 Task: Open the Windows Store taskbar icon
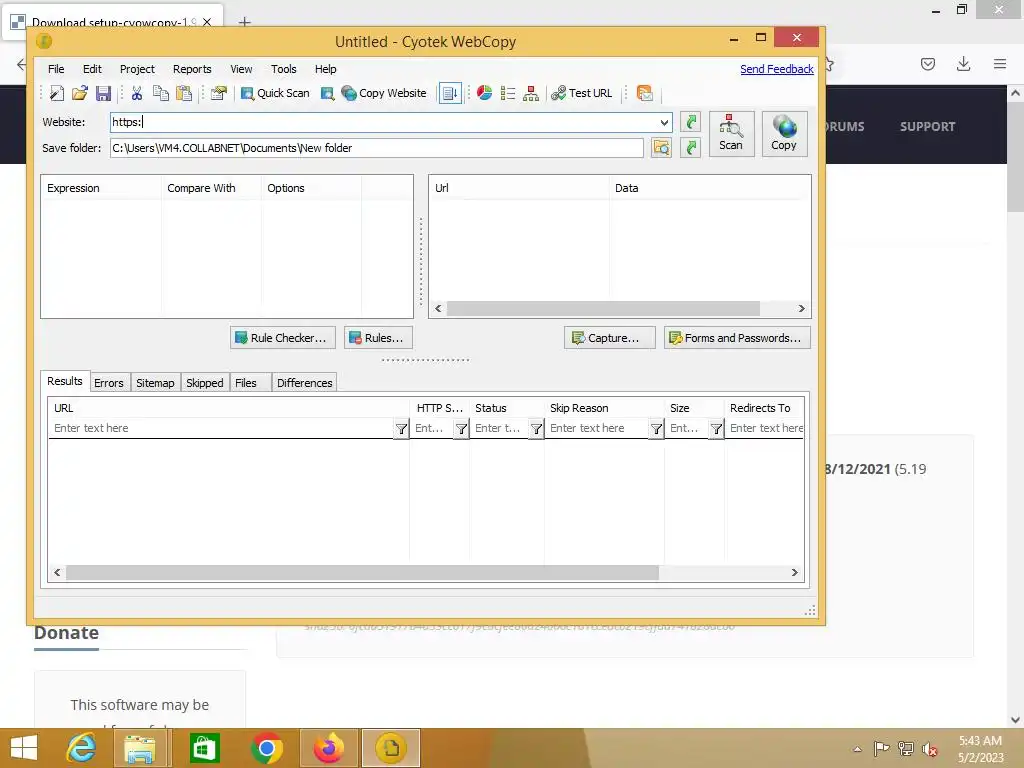204,748
